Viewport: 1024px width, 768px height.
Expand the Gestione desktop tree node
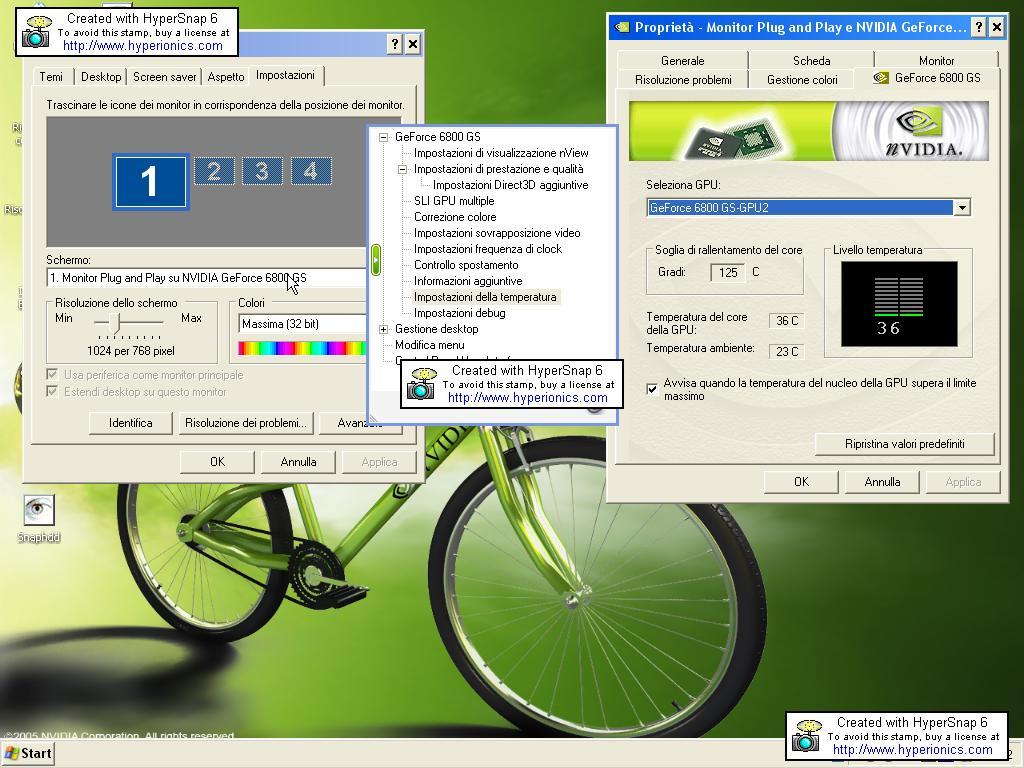[383, 329]
